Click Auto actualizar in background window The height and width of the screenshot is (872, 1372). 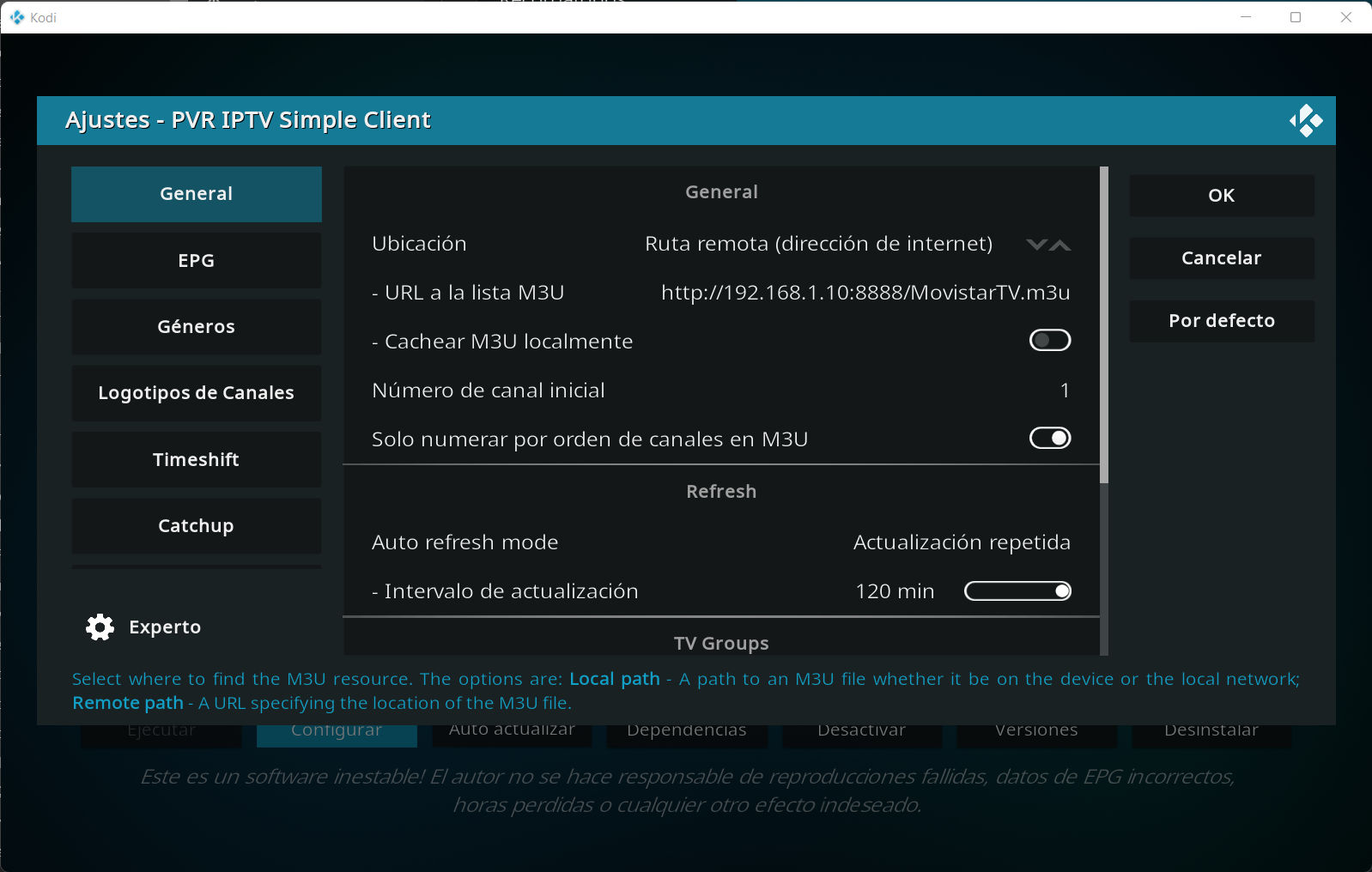(x=512, y=735)
